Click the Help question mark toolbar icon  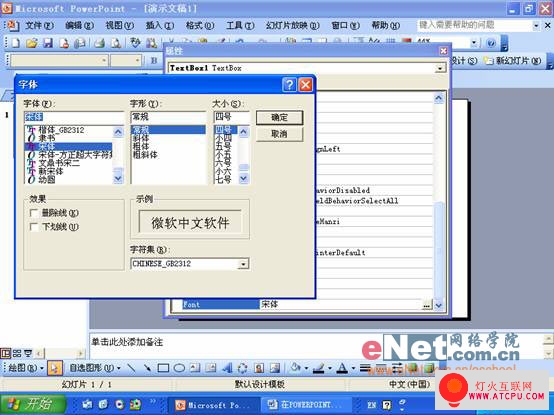(491, 43)
